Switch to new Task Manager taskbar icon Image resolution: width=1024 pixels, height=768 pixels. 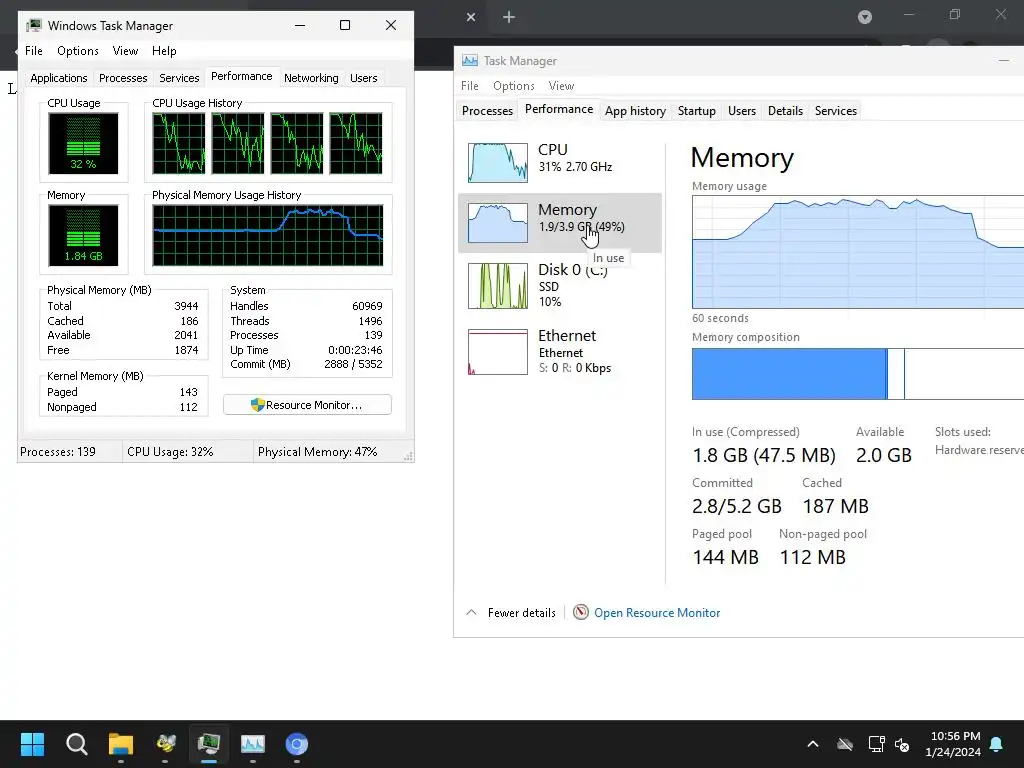(253, 744)
